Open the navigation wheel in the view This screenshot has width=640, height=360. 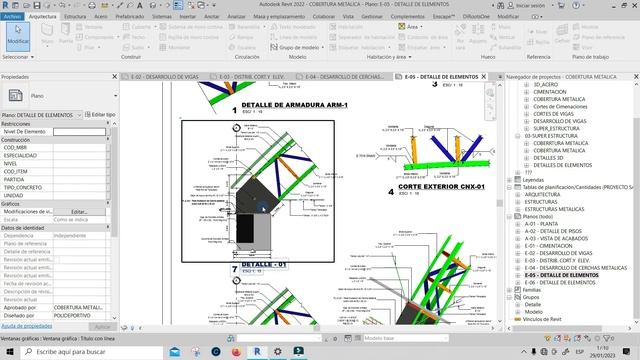click(x=490, y=93)
